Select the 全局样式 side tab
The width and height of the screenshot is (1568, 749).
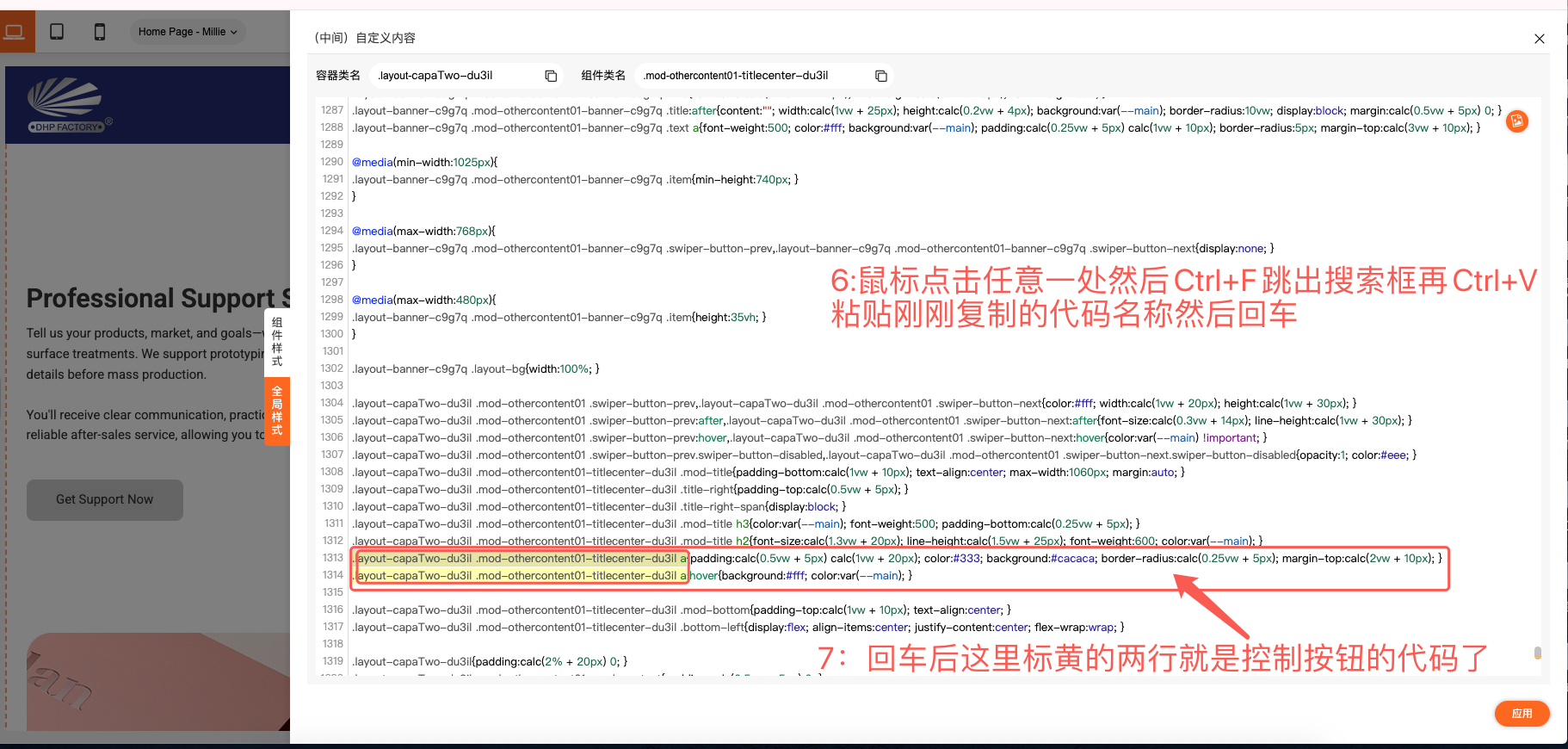point(277,411)
